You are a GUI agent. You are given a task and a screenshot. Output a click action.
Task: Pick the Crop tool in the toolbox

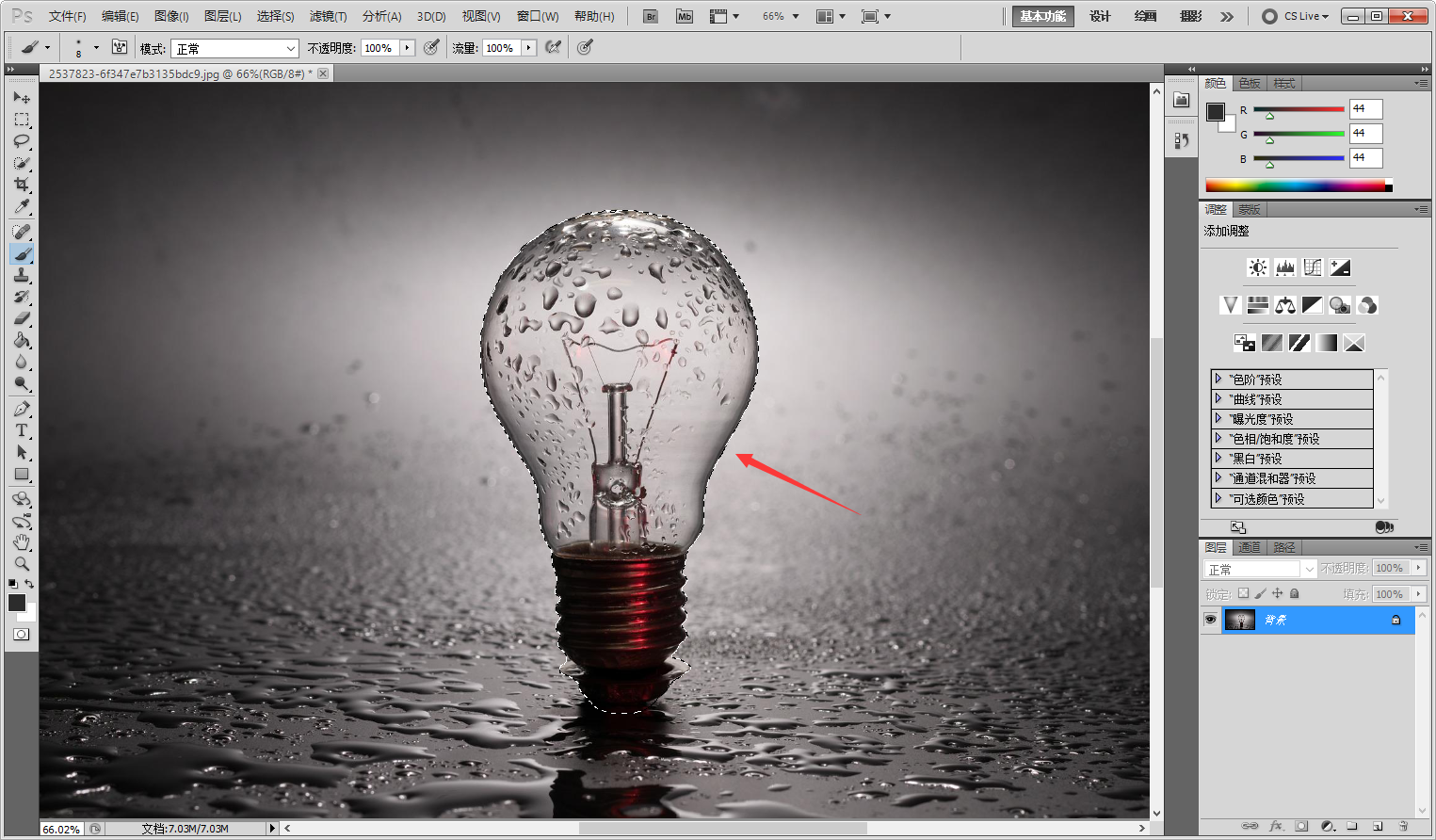click(22, 185)
